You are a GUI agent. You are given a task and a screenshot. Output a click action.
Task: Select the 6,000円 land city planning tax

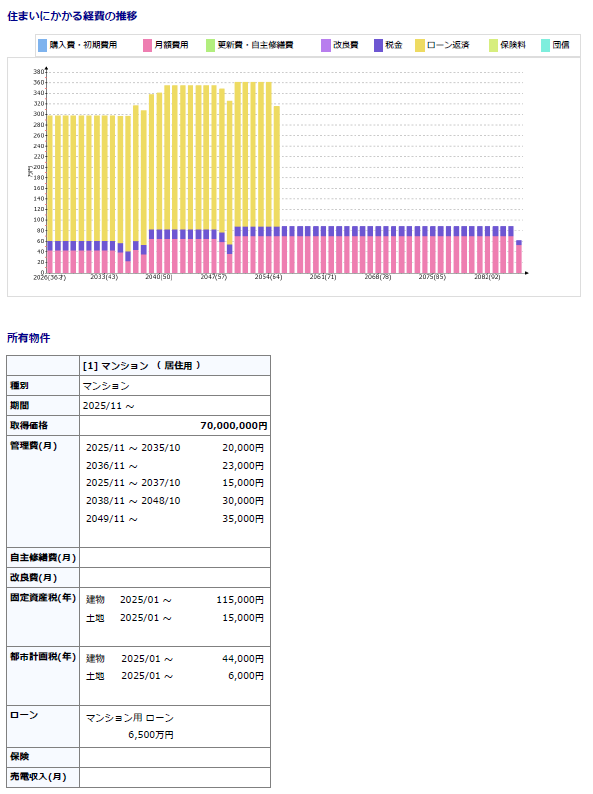246,676
